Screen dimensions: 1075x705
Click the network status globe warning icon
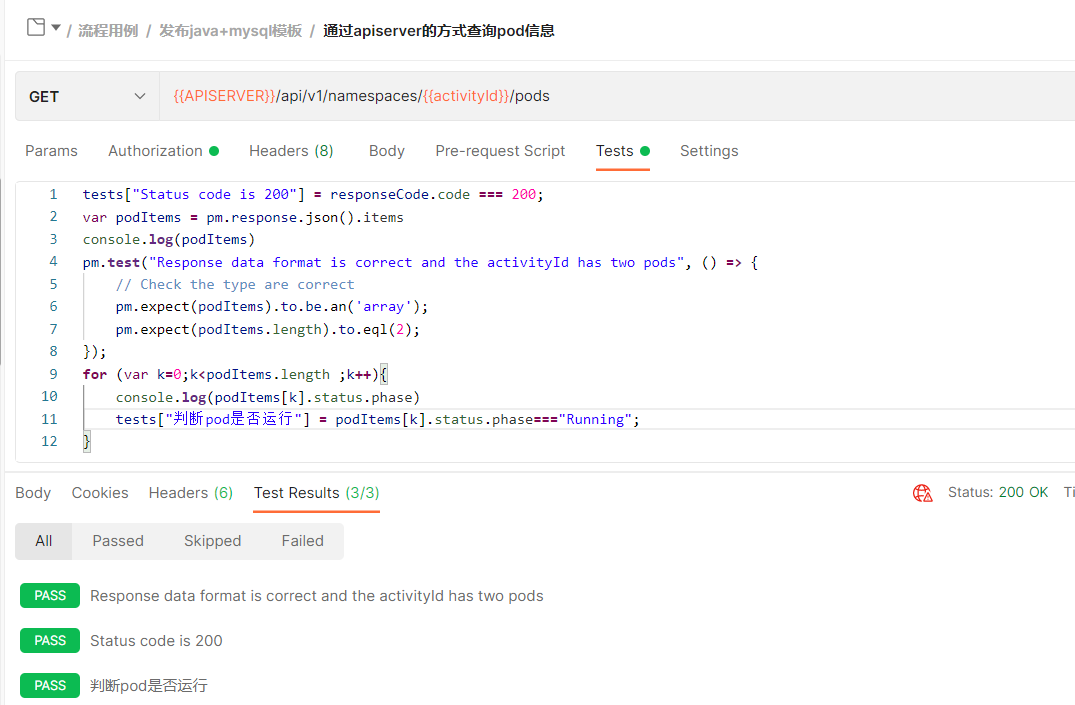[x=922, y=493]
